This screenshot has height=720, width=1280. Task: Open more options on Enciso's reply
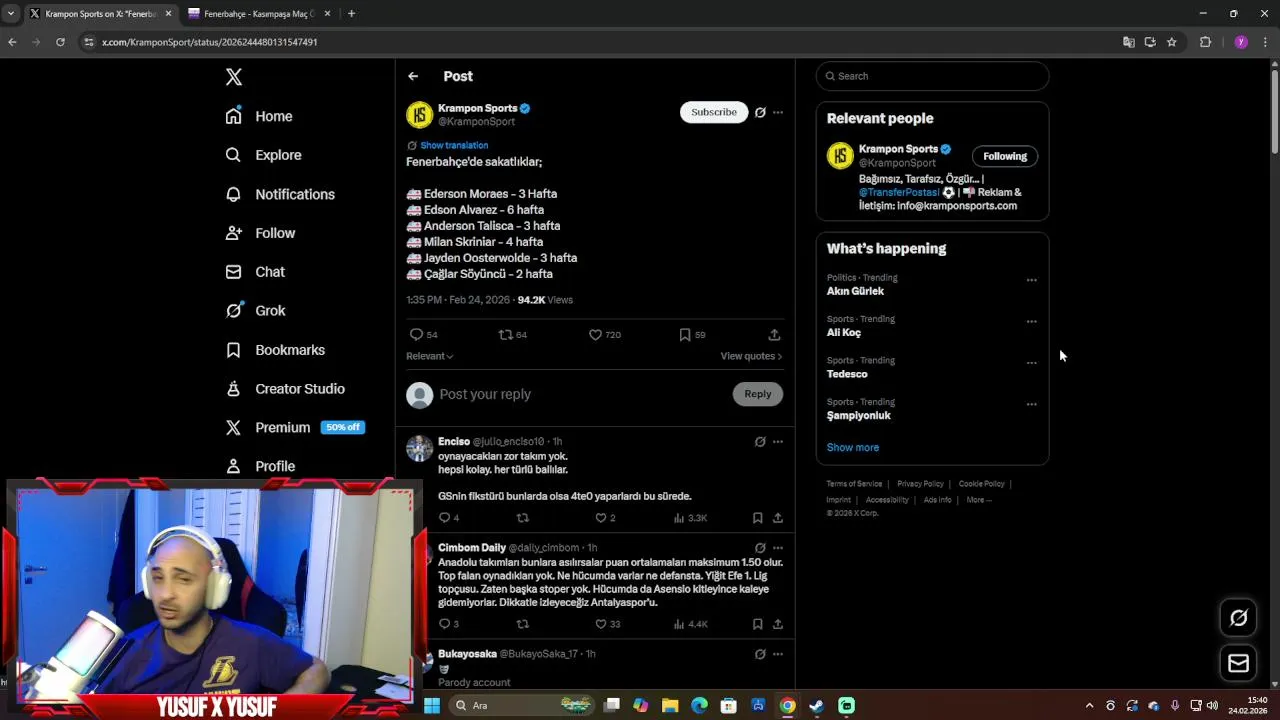778,442
